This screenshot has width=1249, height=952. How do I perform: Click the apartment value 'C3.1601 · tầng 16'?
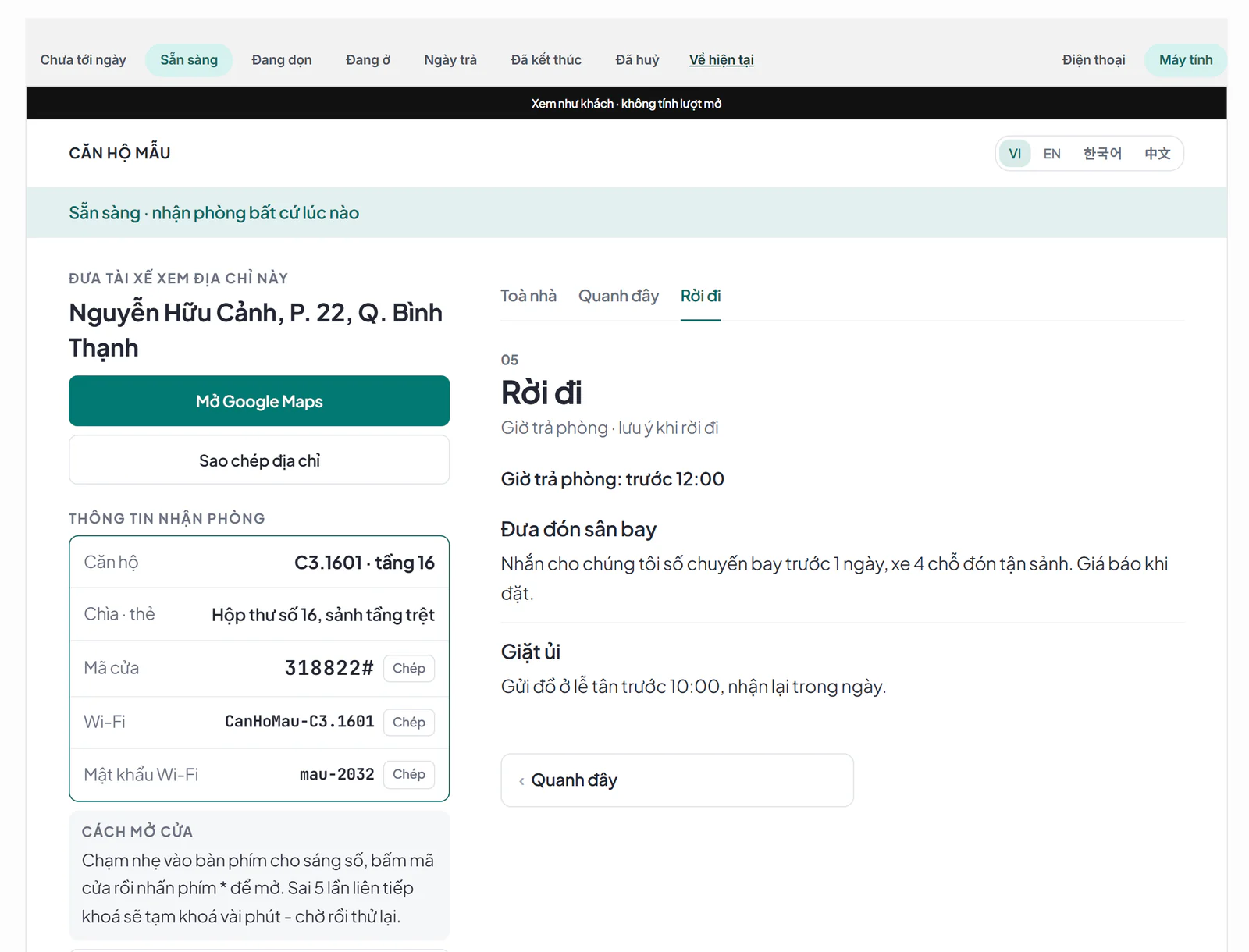point(365,563)
